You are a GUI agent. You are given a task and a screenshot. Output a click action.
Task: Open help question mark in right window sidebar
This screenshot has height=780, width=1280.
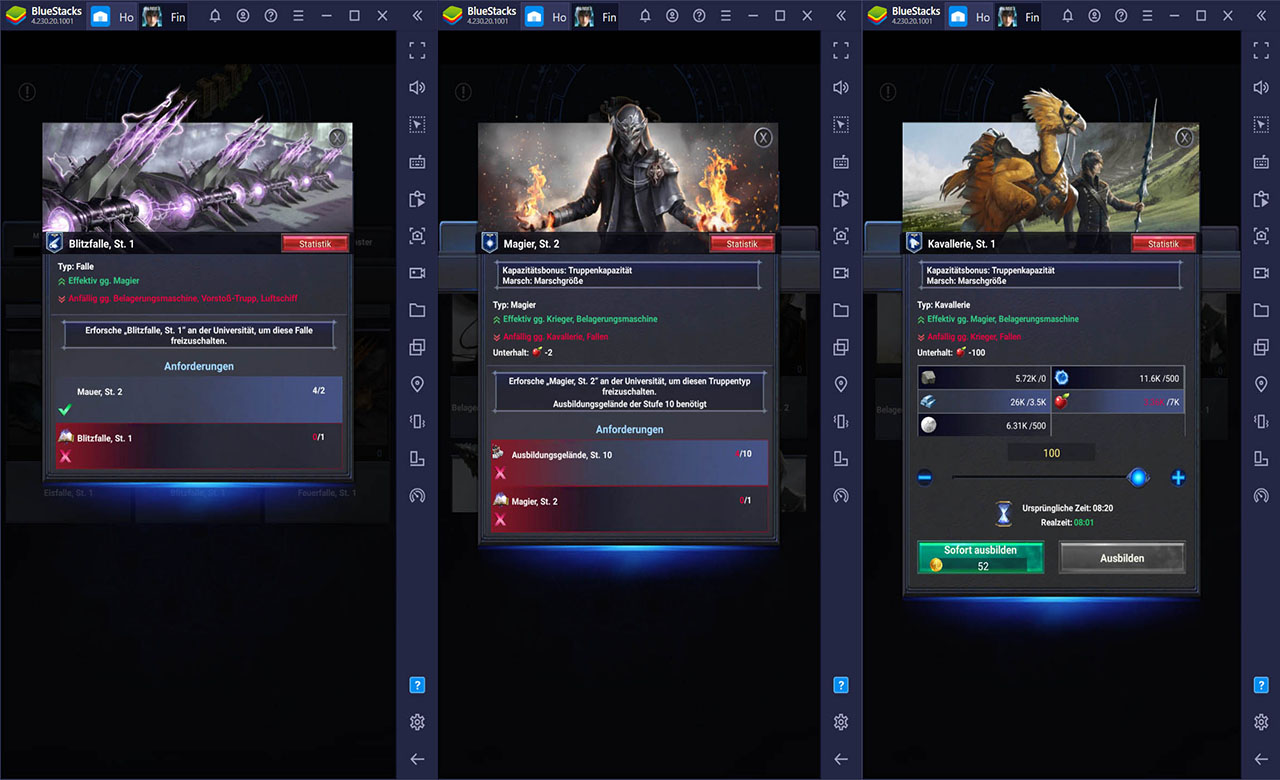click(x=1261, y=685)
